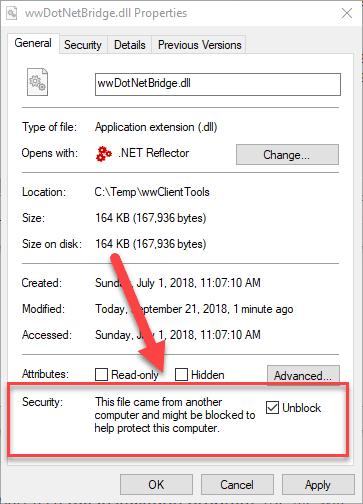Click the Location path C:\Temp\wwClientTools
Screen dimensions: 363x504
coord(152,192)
